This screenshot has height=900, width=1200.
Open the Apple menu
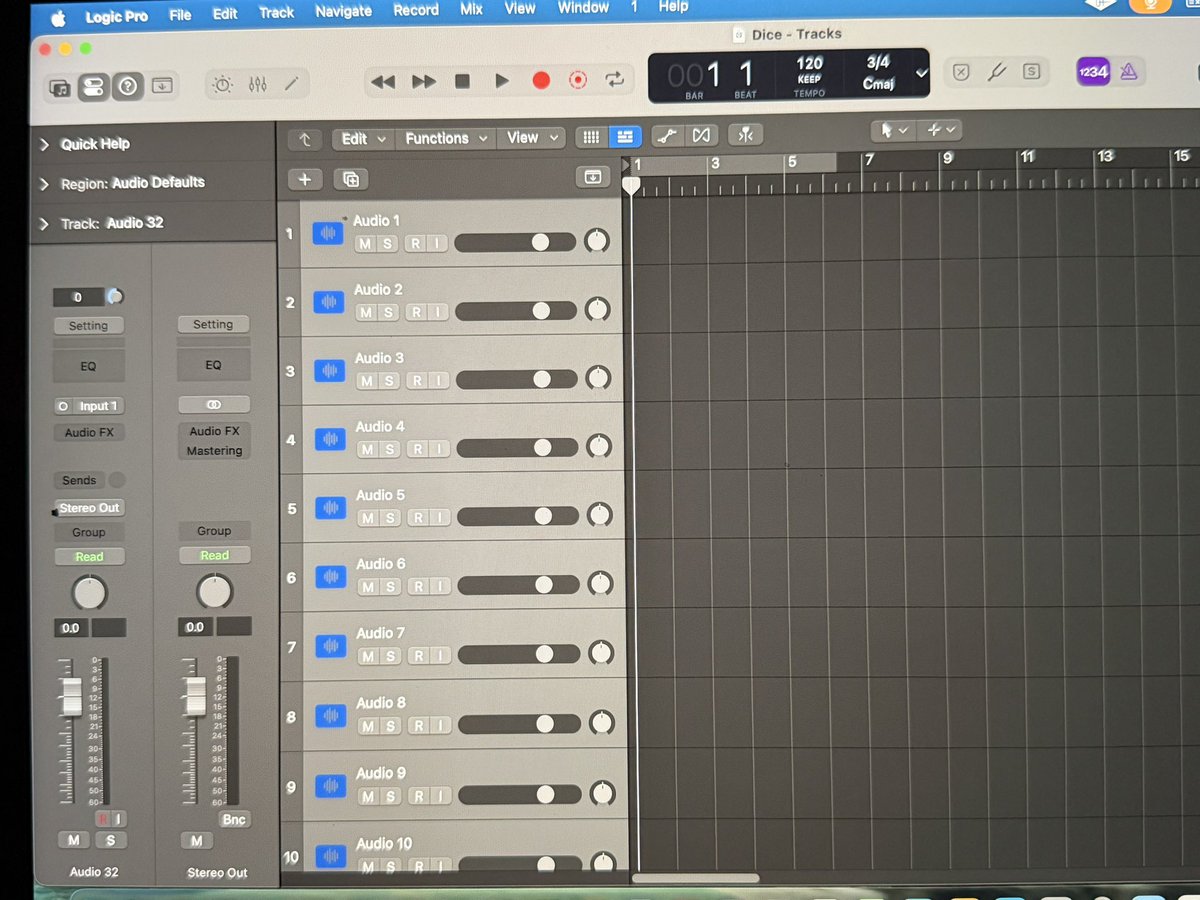(57, 18)
